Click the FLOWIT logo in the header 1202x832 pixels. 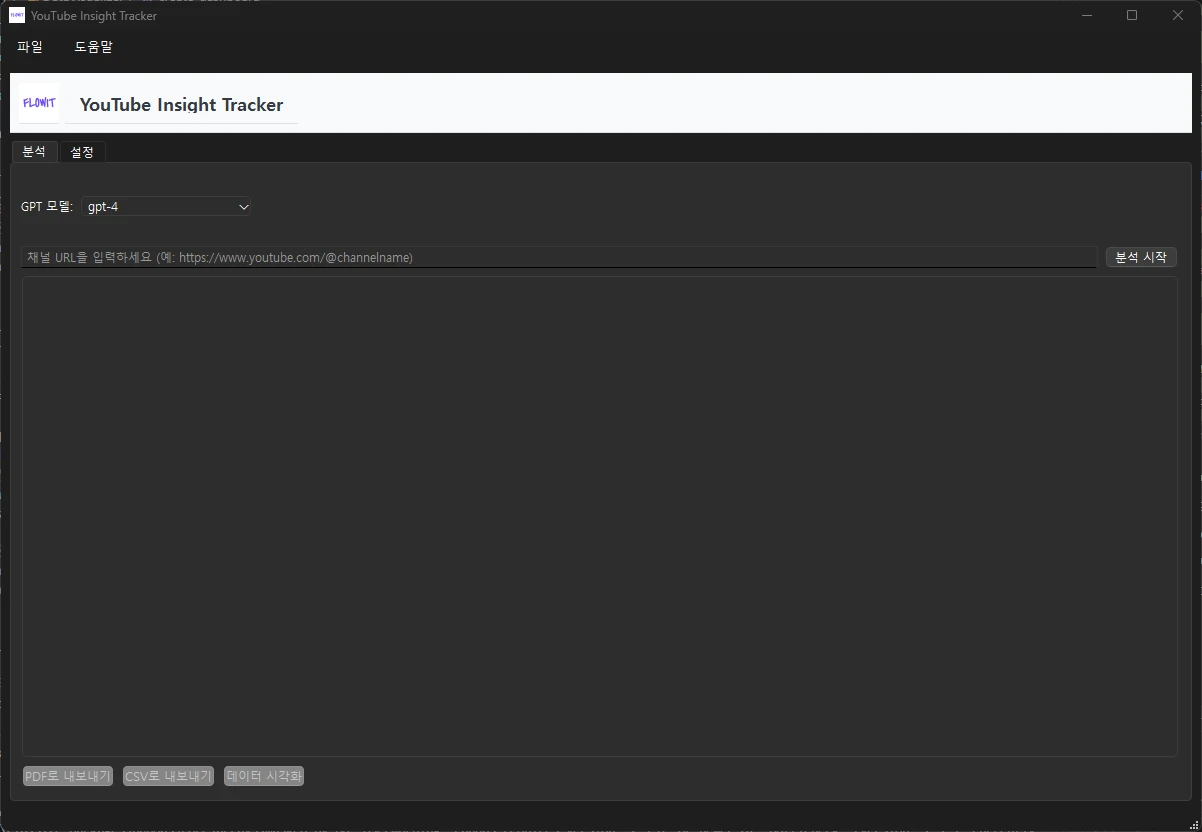pos(39,103)
